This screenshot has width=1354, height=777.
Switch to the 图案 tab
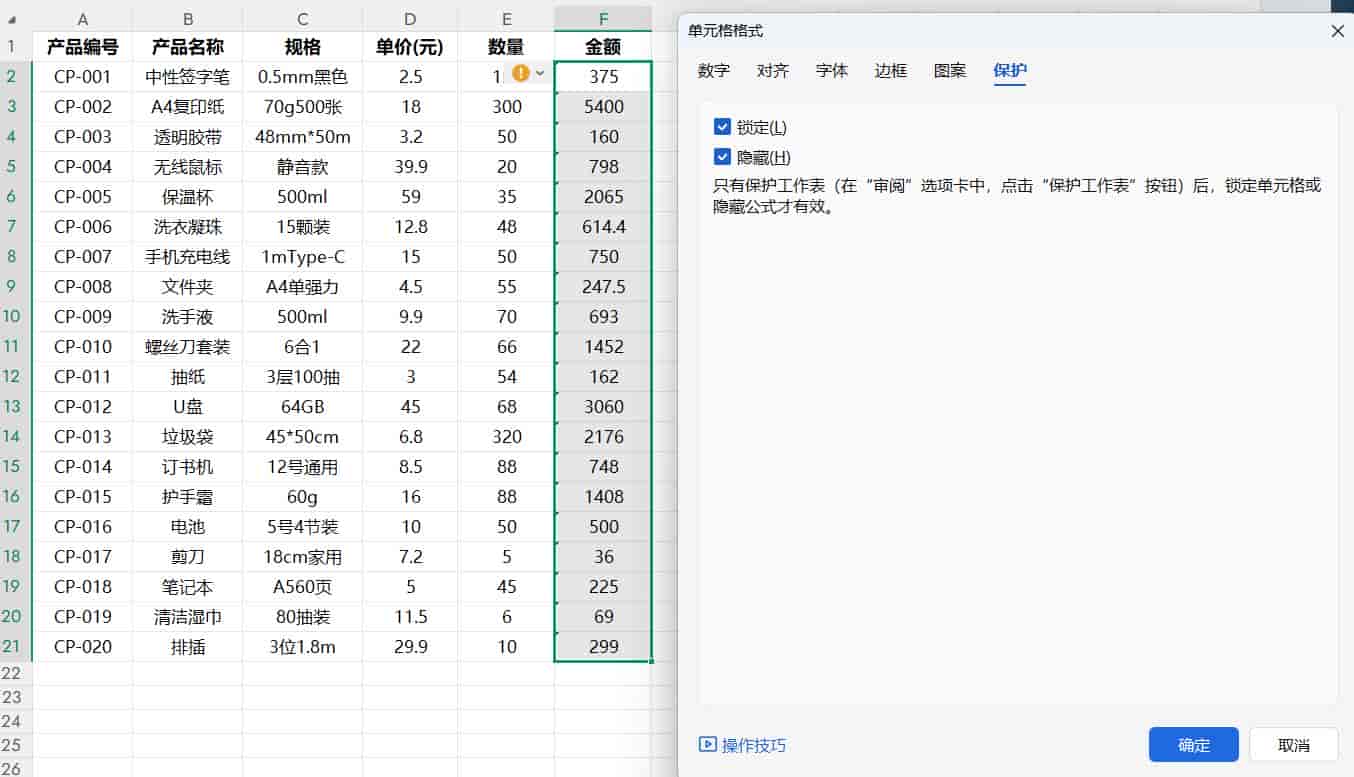tap(950, 70)
